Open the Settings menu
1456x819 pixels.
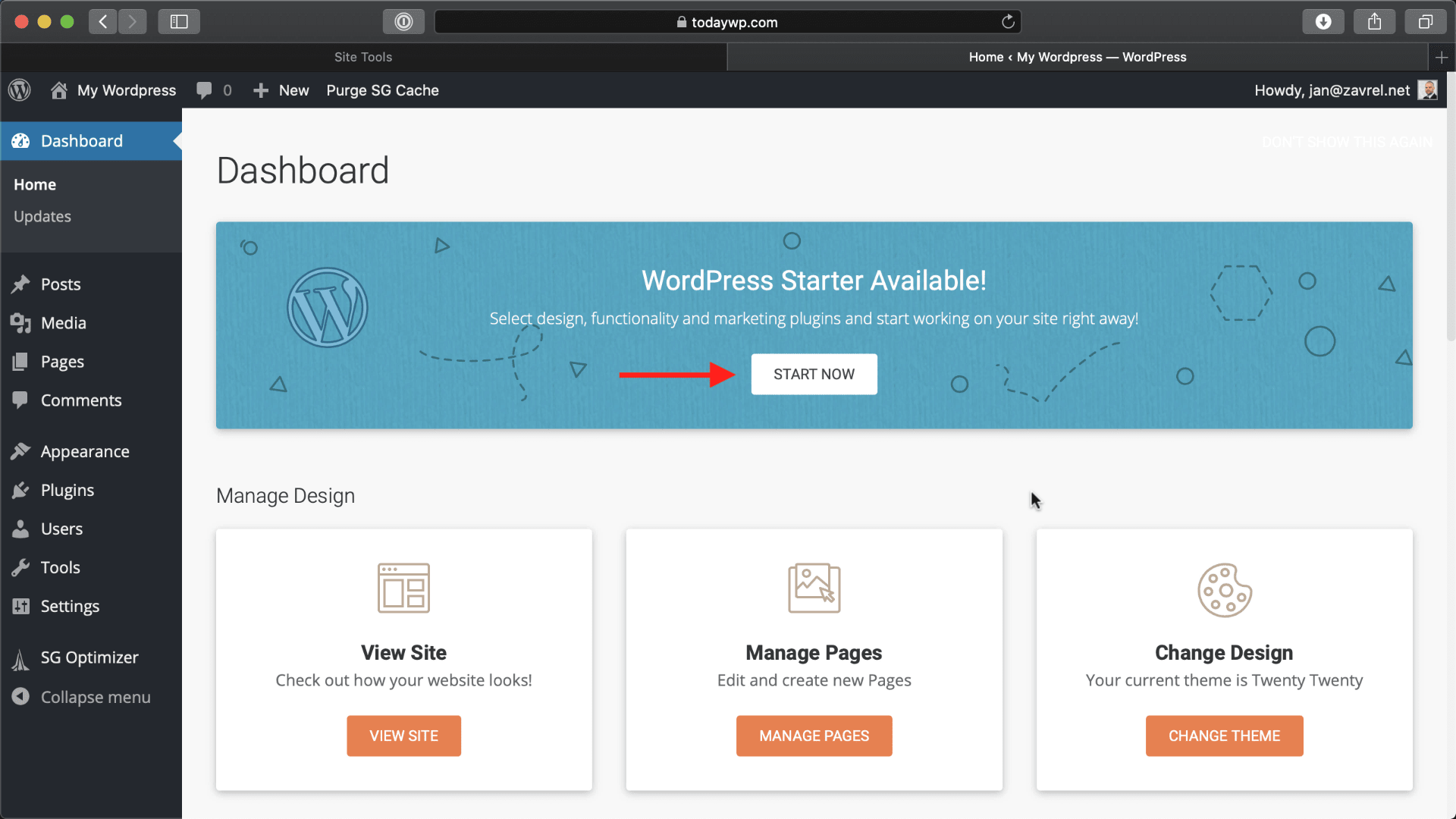tap(91, 606)
